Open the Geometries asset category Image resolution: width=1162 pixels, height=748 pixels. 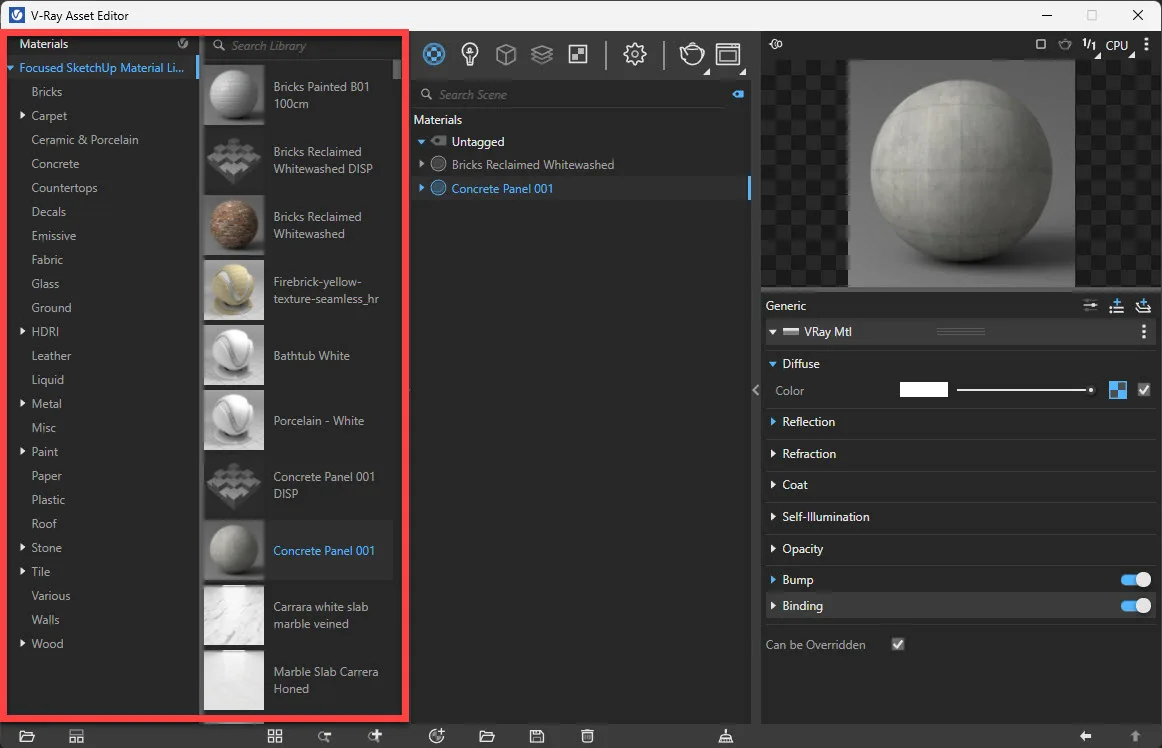click(x=505, y=54)
